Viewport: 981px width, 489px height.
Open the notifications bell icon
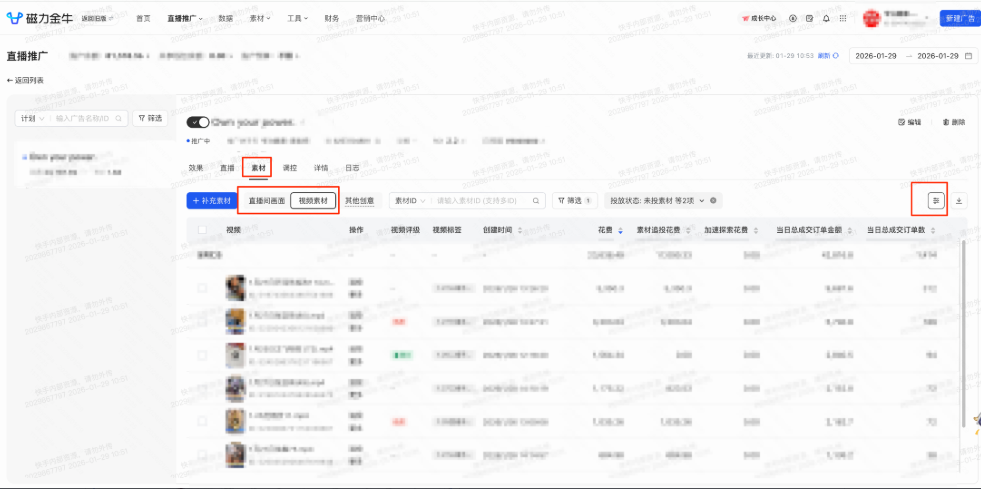[x=826, y=18]
